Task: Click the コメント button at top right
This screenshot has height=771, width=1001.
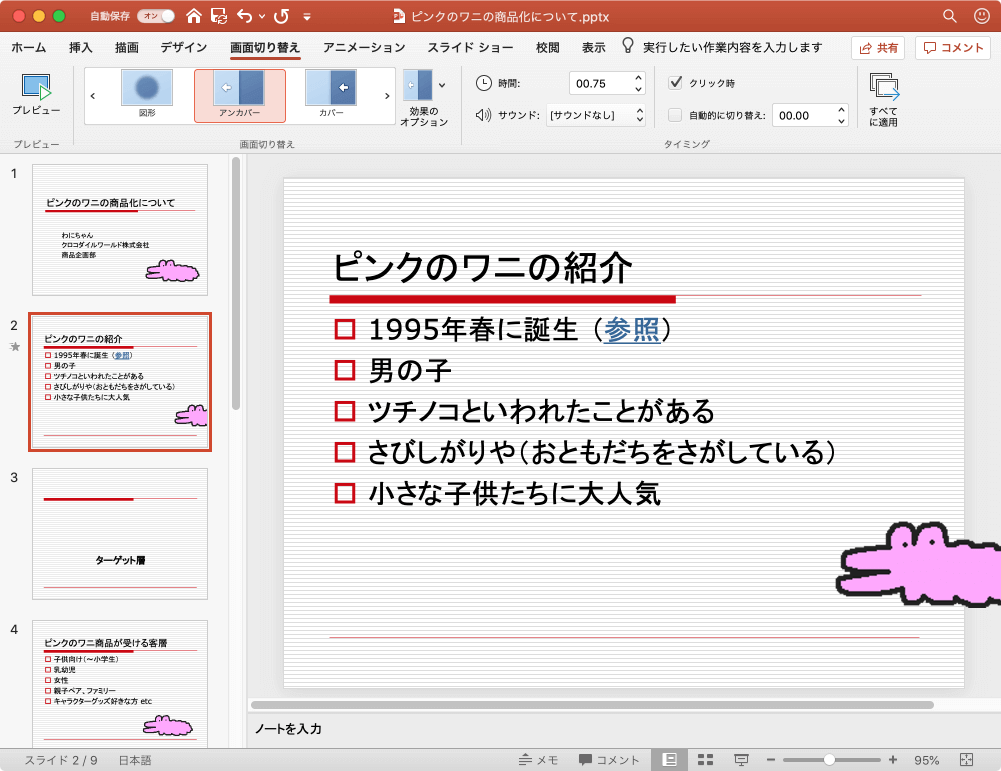Action: [953, 48]
